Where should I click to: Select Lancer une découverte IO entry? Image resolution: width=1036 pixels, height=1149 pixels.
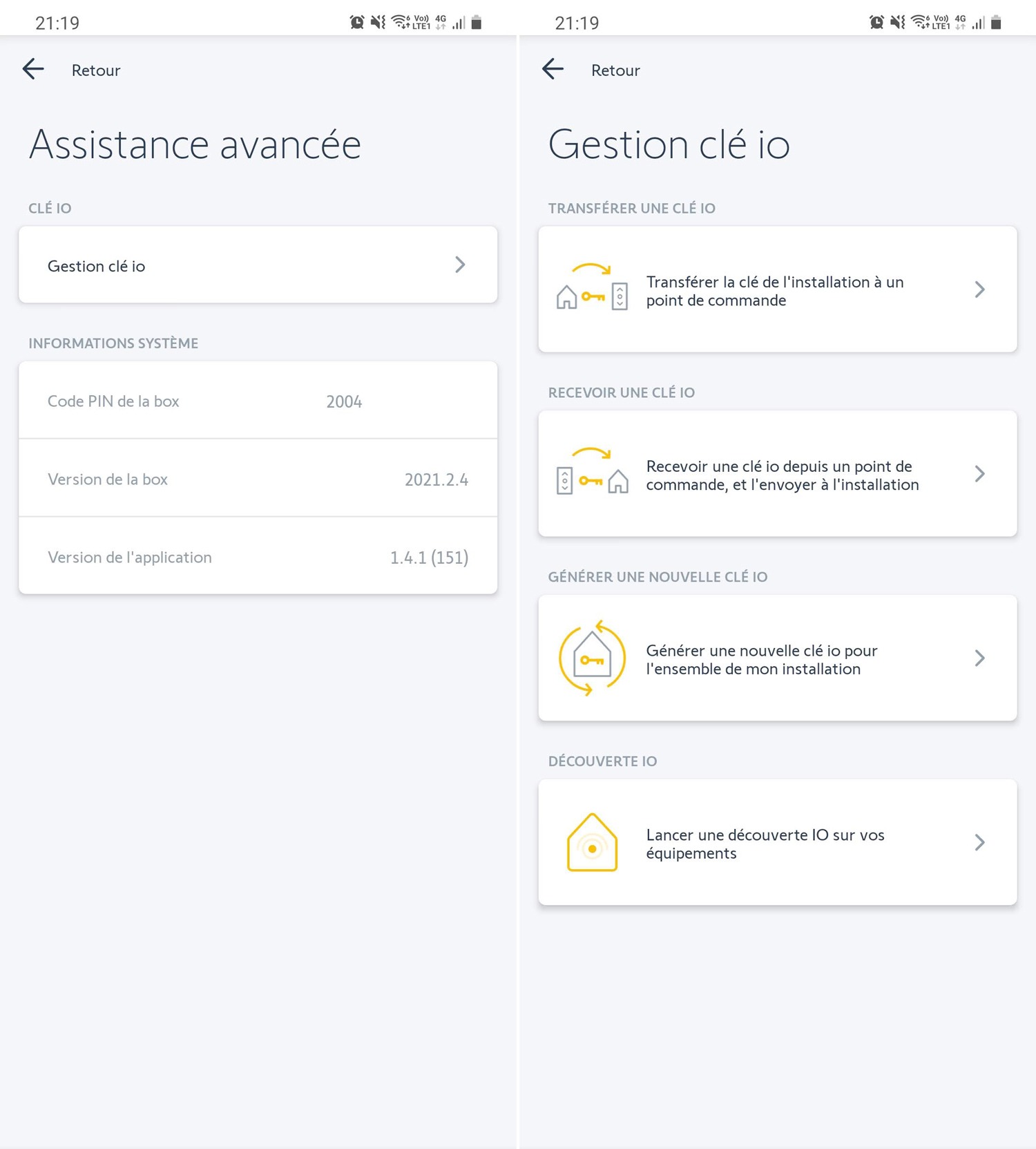coord(778,842)
